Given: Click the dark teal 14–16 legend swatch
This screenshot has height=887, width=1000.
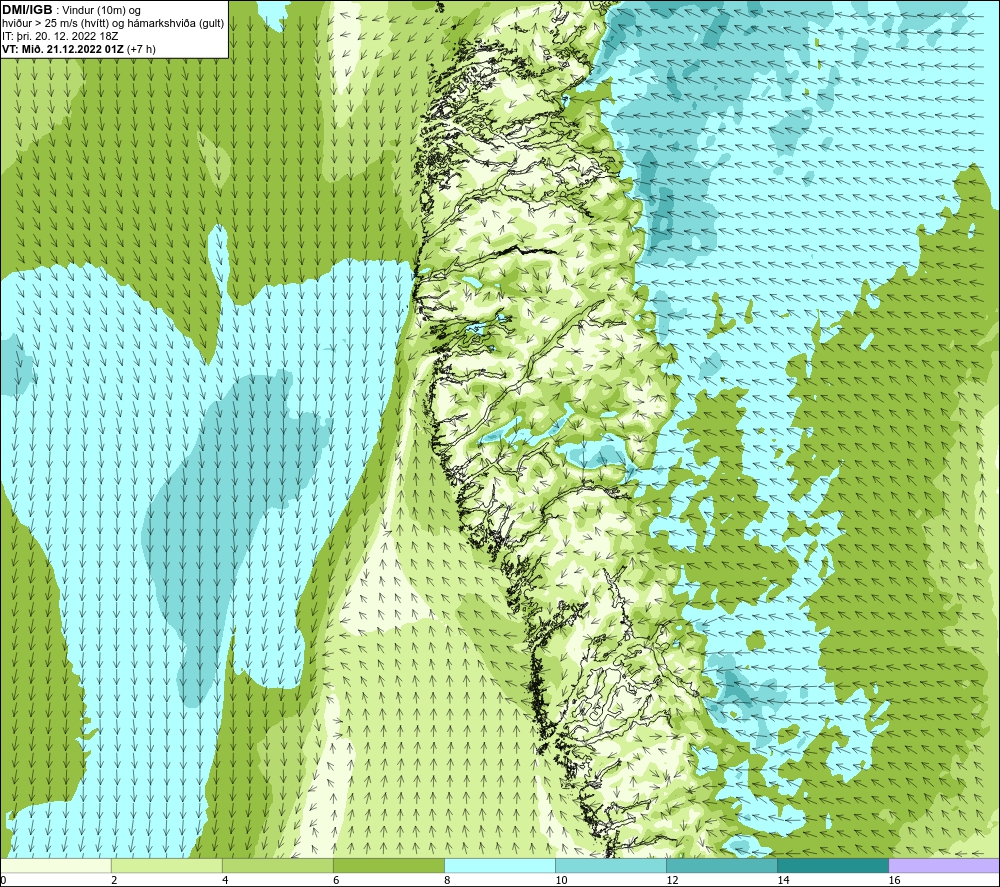Looking at the screenshot, I should (833, 865).
